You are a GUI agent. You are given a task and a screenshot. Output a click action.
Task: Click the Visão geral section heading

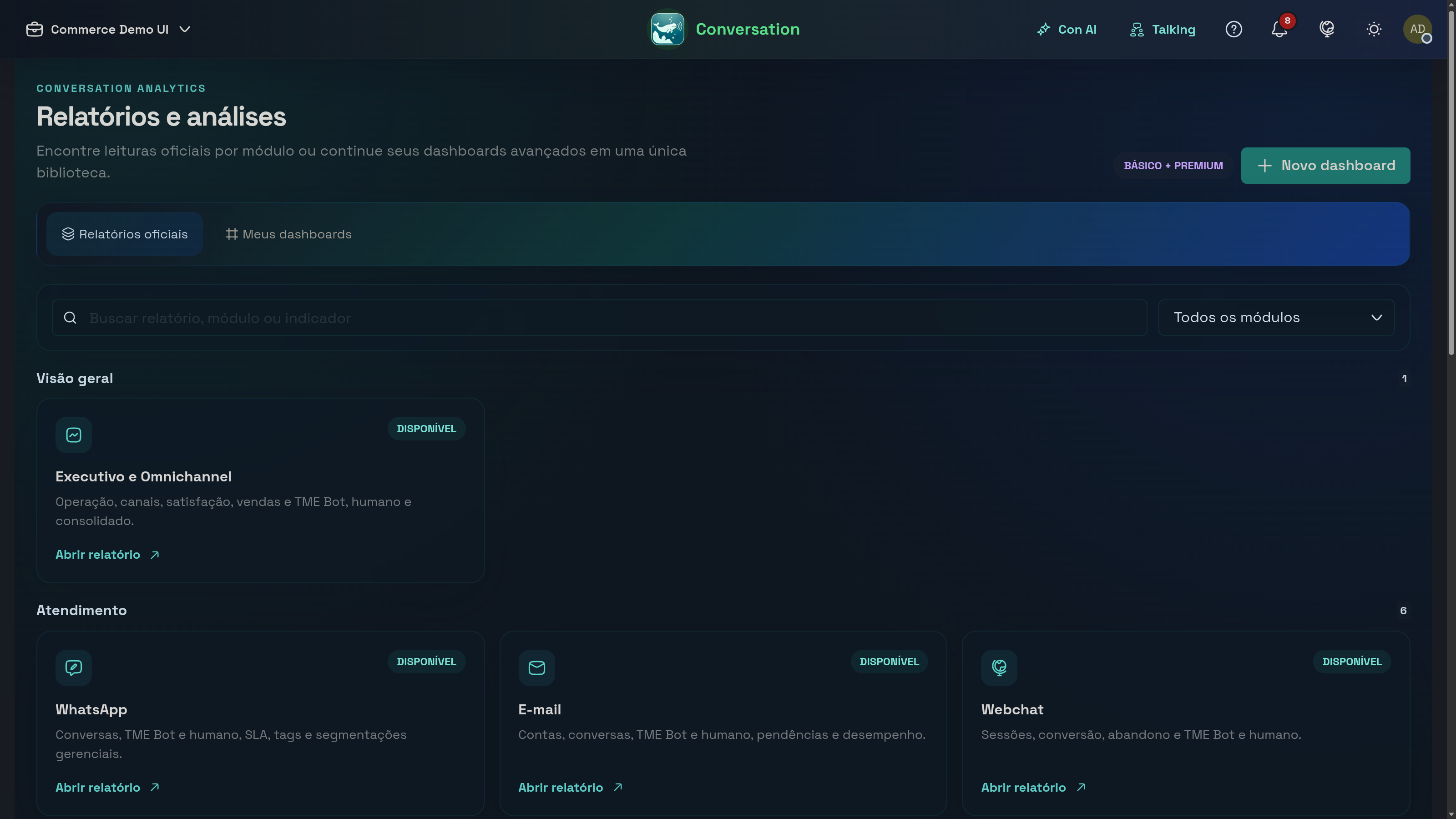[75, 378]
